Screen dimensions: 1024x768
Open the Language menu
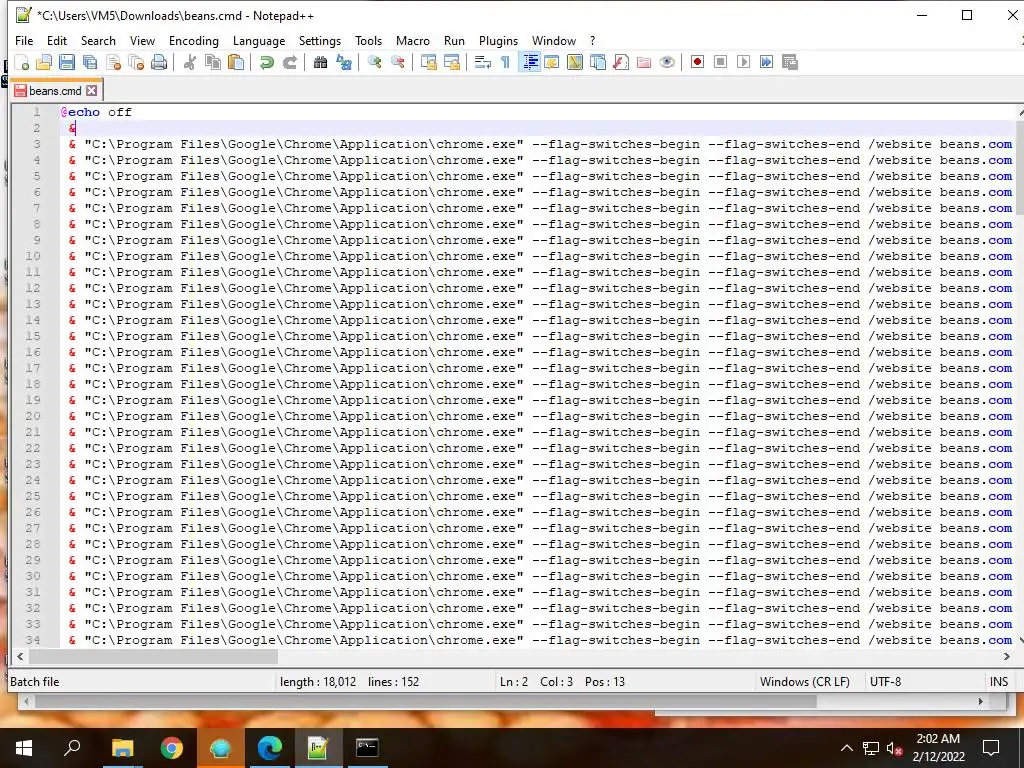click(x=259, y=40)
